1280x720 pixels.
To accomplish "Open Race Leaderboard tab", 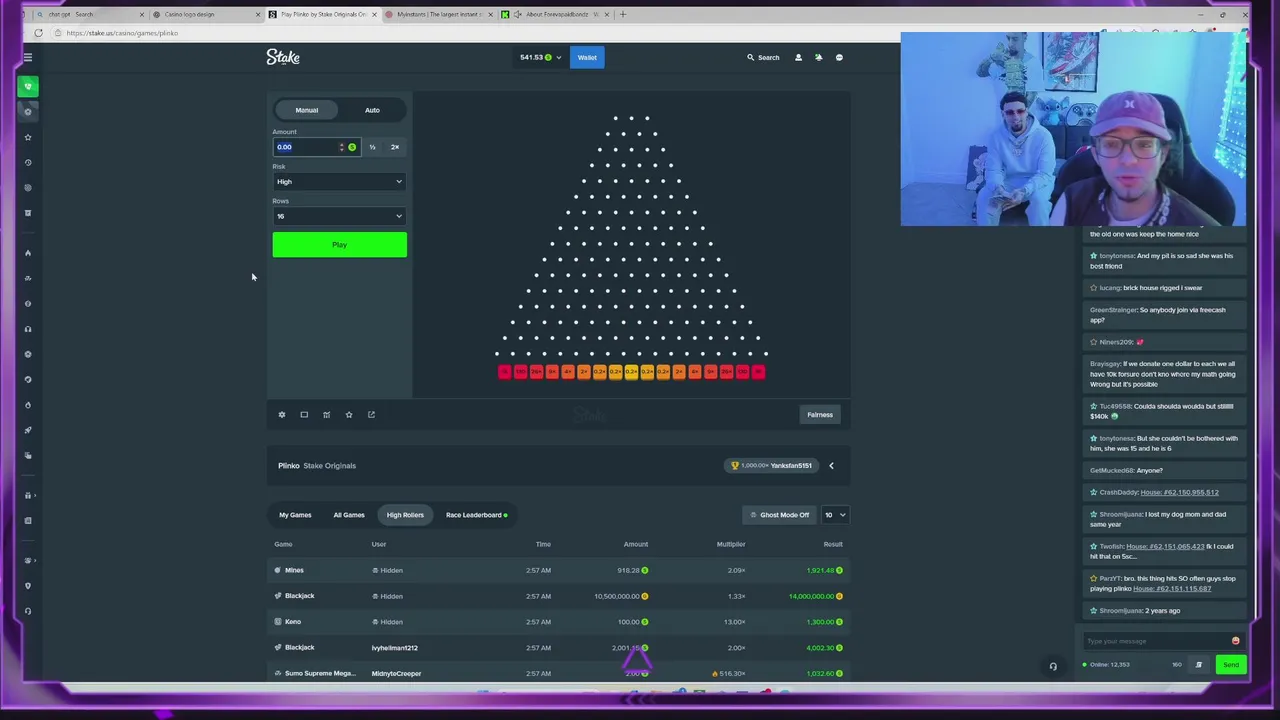I will (477, 515).
